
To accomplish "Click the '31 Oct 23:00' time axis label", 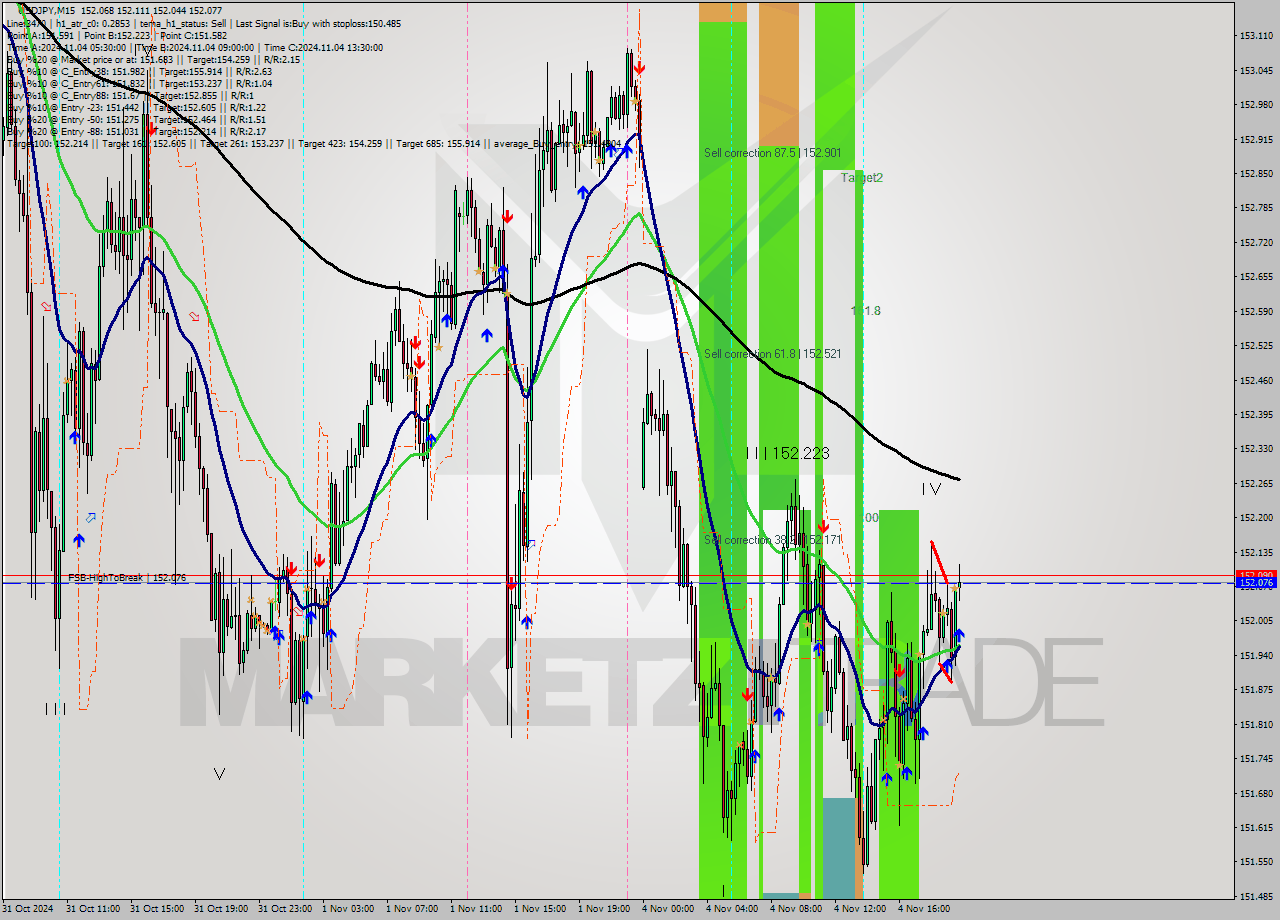I will click(x=285, y=909).
